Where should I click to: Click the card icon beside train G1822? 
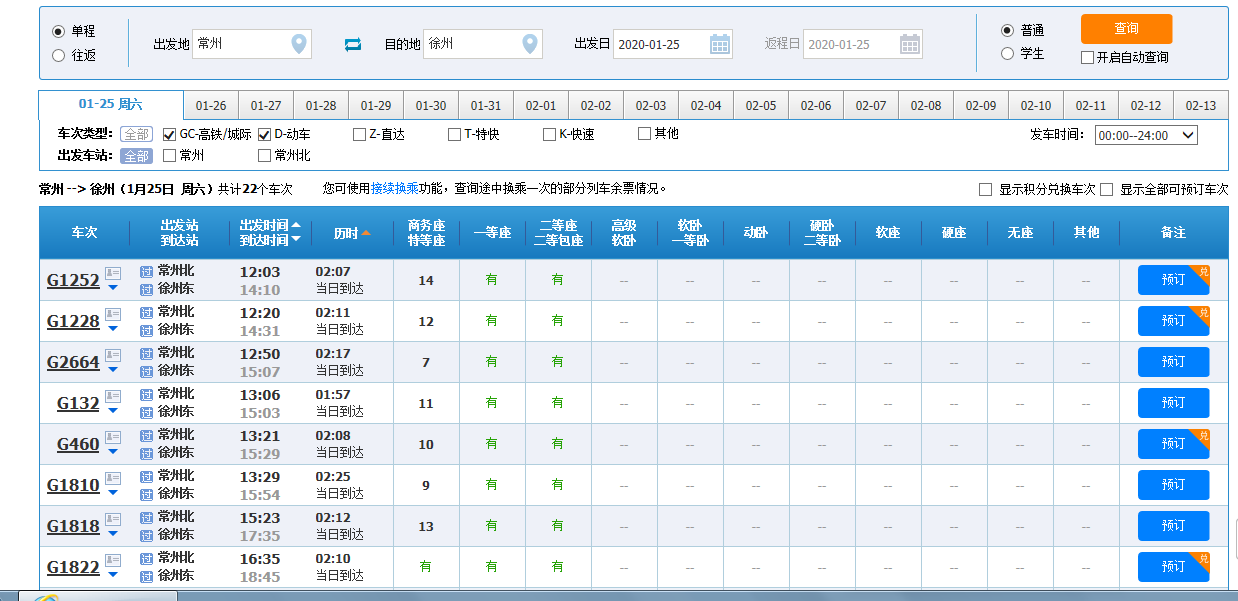click(113, 560)
